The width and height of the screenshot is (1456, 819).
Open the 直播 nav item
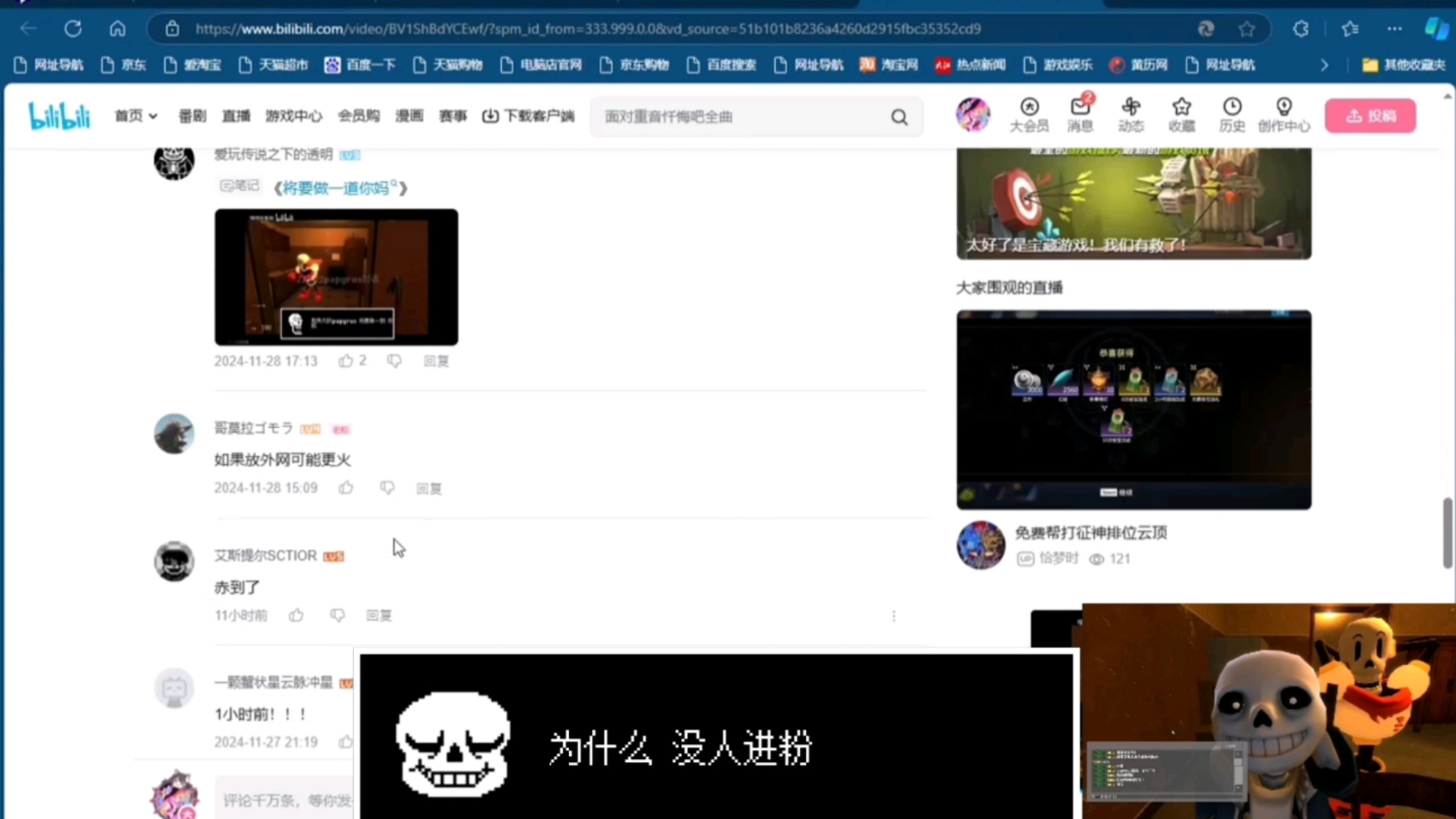point(236,116)
